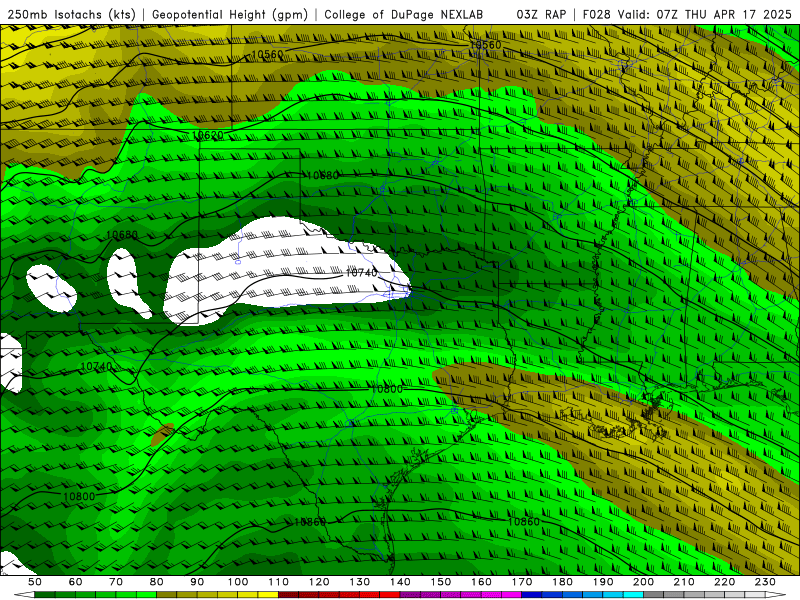Pick the dark gray swatch after 200
The image size is (800, 600).
tap(654, 595)
